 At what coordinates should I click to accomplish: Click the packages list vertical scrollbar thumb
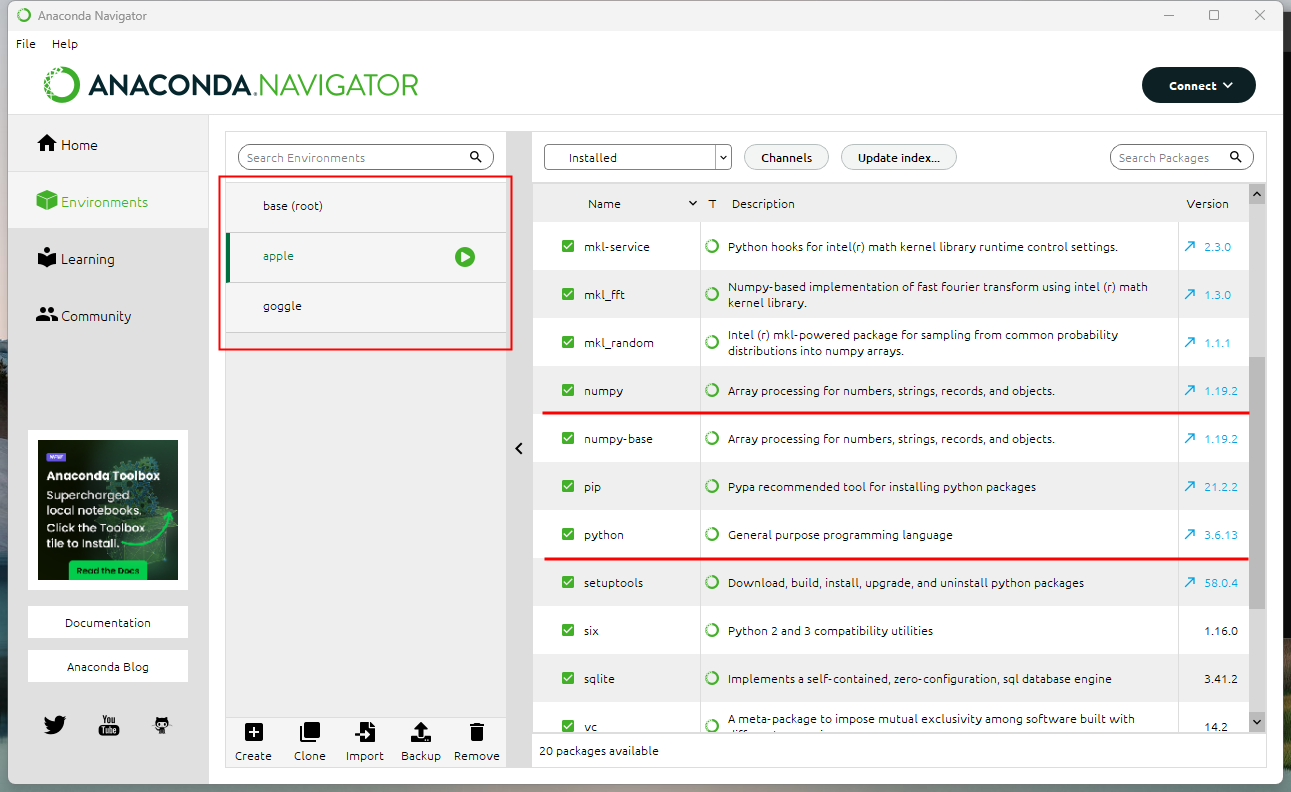pos(1257,482)
